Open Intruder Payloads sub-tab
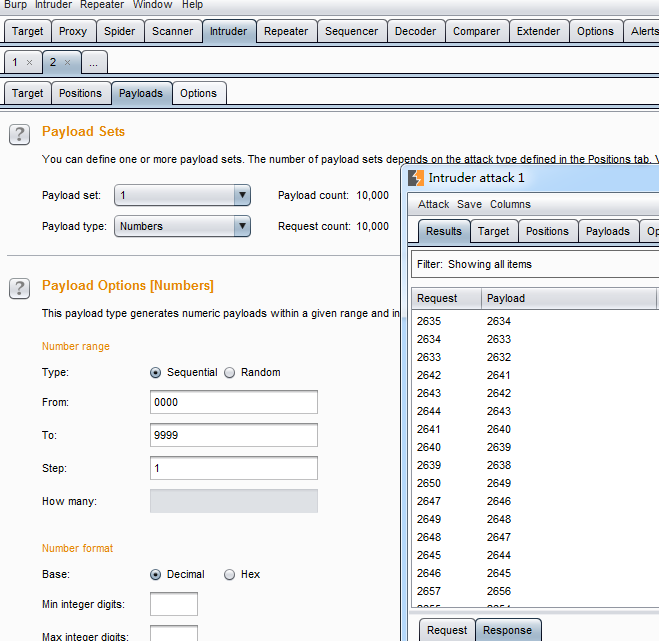Image resolution: width=659 pixels, height=641 pixels. pyautogui.click(x=141, y=93)
